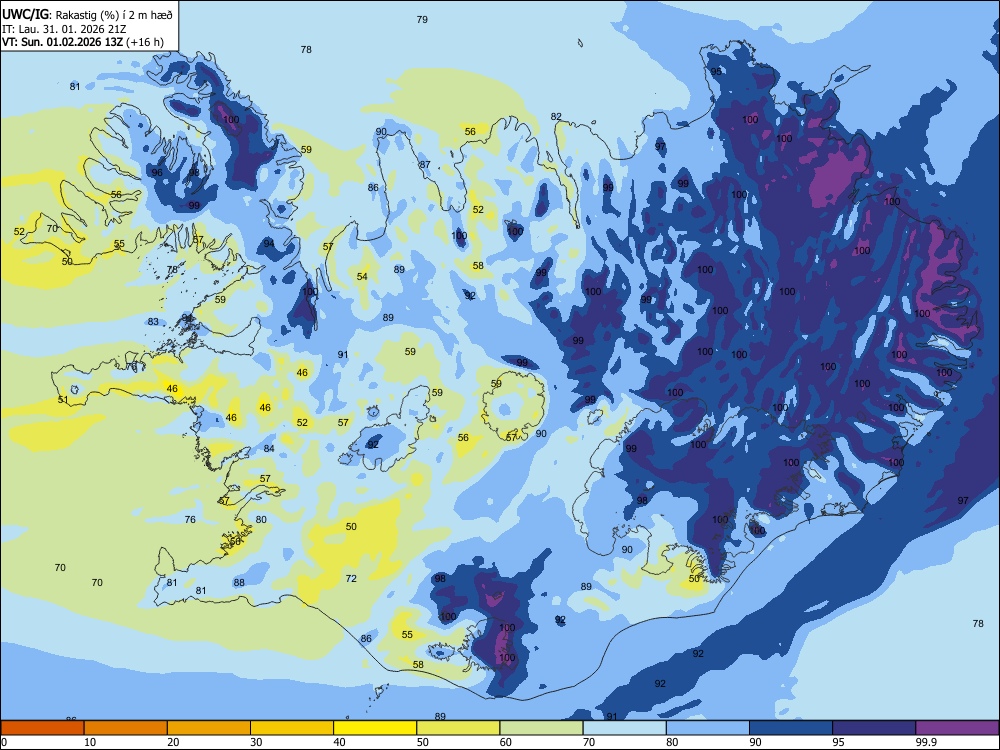
Task: Click the 50–60 legend color swatch
Action: pyautogui.click(x=458, y=728)
